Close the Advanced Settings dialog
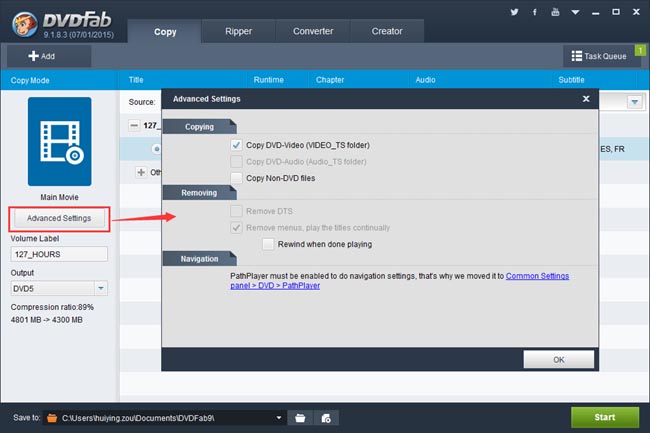This screenshot has width=650, height=433. pyautogui.click(x=586, y=99)
